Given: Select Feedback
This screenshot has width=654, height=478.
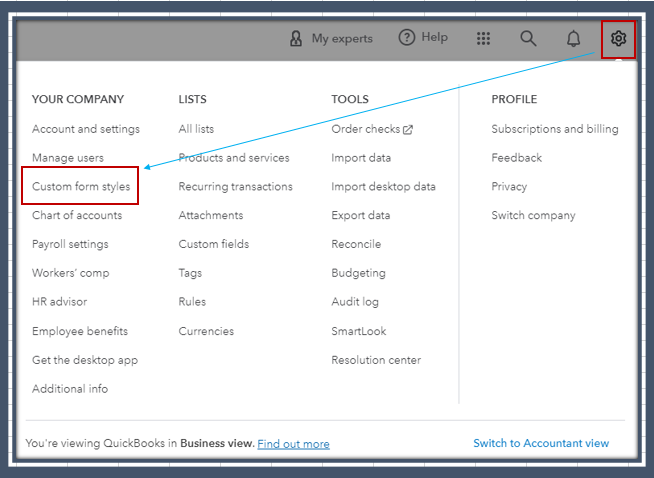Looking at the screenshot, I should [516, 158].
